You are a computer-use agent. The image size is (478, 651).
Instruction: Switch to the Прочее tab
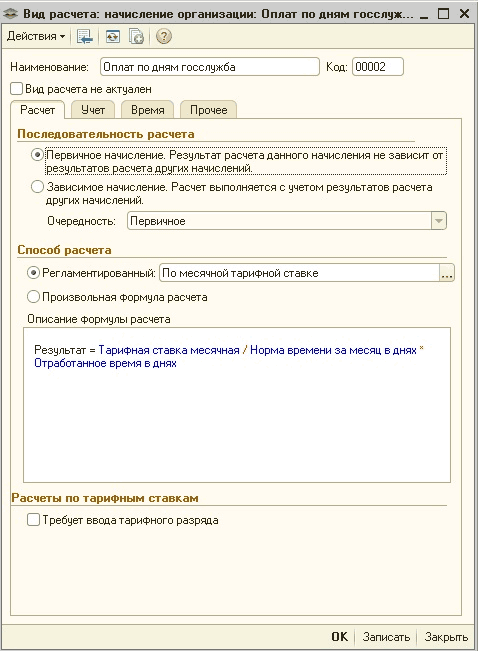[x=208, y=110]
